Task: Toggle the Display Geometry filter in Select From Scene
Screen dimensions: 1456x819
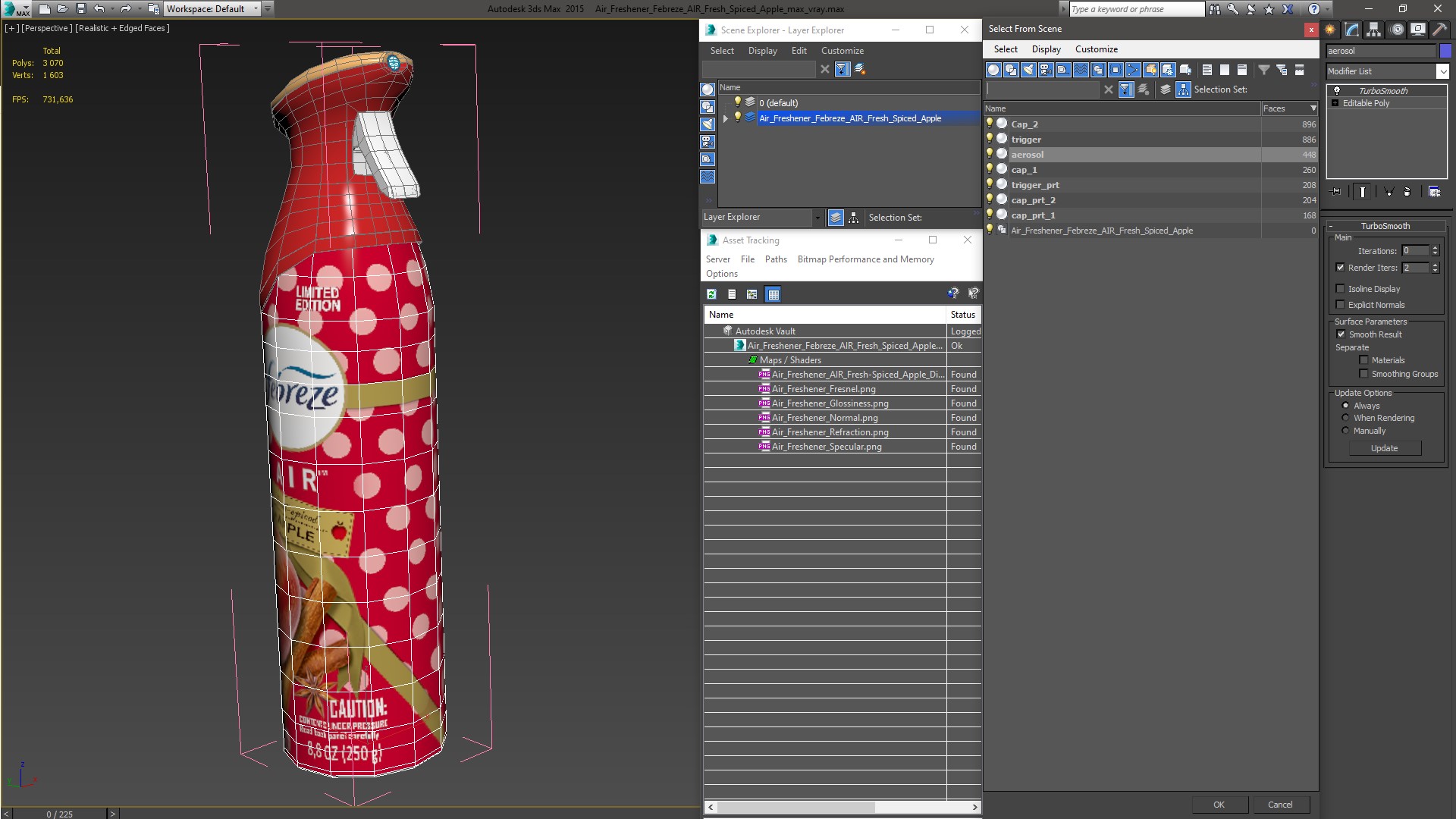Action: pyautogui.click(x=993, y=70)
